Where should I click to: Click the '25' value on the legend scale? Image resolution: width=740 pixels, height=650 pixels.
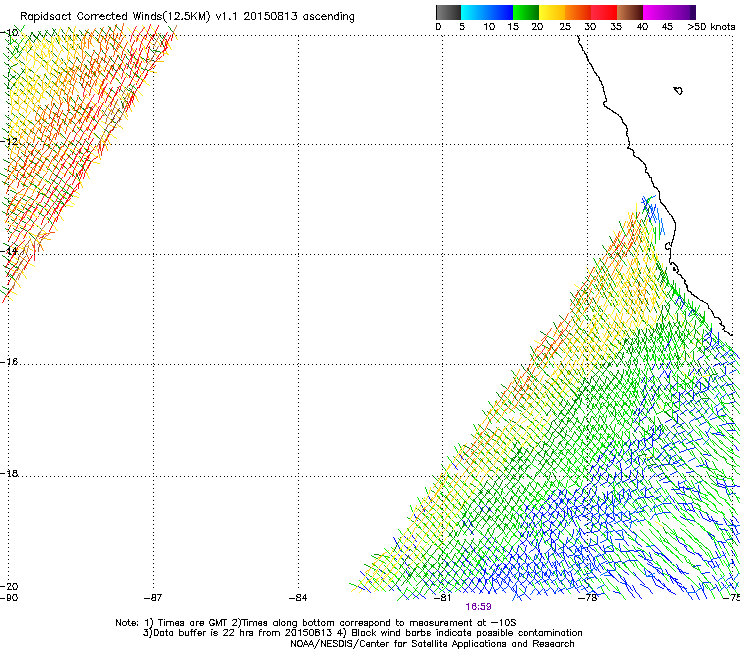565,27
